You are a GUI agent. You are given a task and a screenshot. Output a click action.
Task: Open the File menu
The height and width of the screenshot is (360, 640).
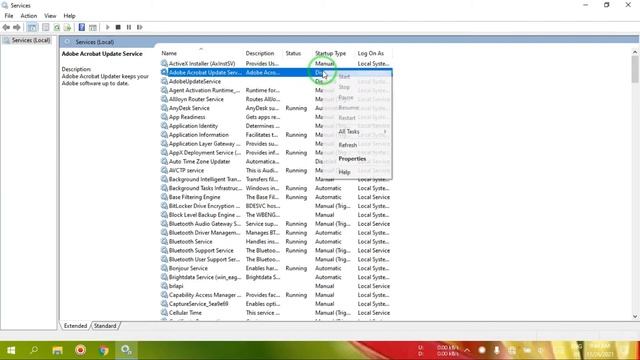[x=9, y=16]
